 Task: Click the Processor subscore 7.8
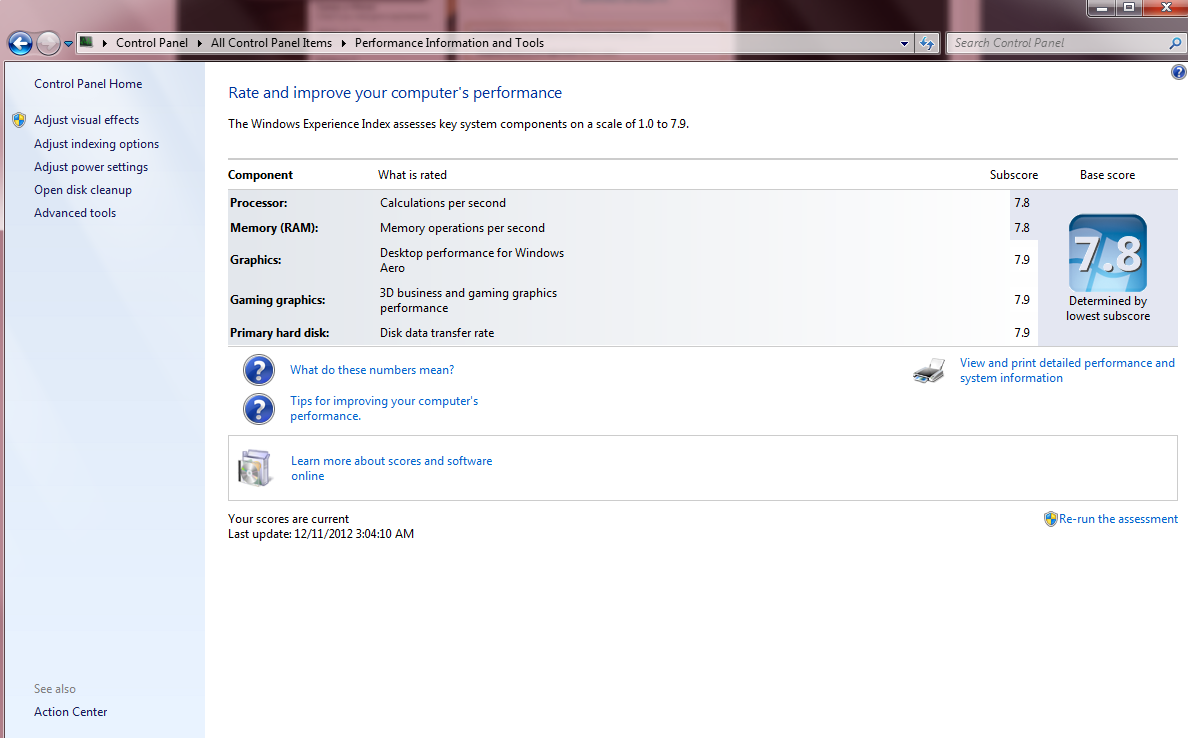coord(1022,203)
